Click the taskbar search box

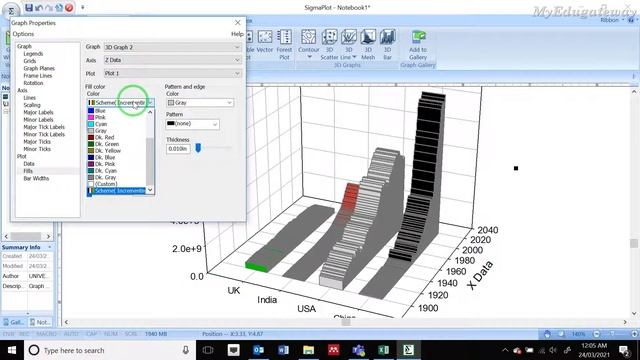point(110,350)
